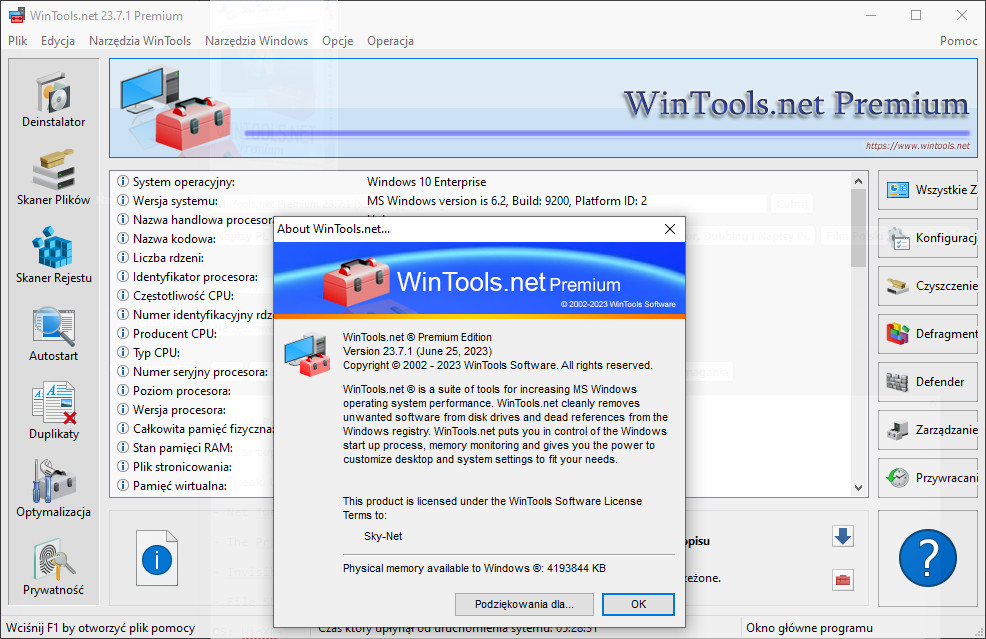Open the Optymalizacja tool
The height and width of the screenshot is (639, 986).
(x=53, y=491)
